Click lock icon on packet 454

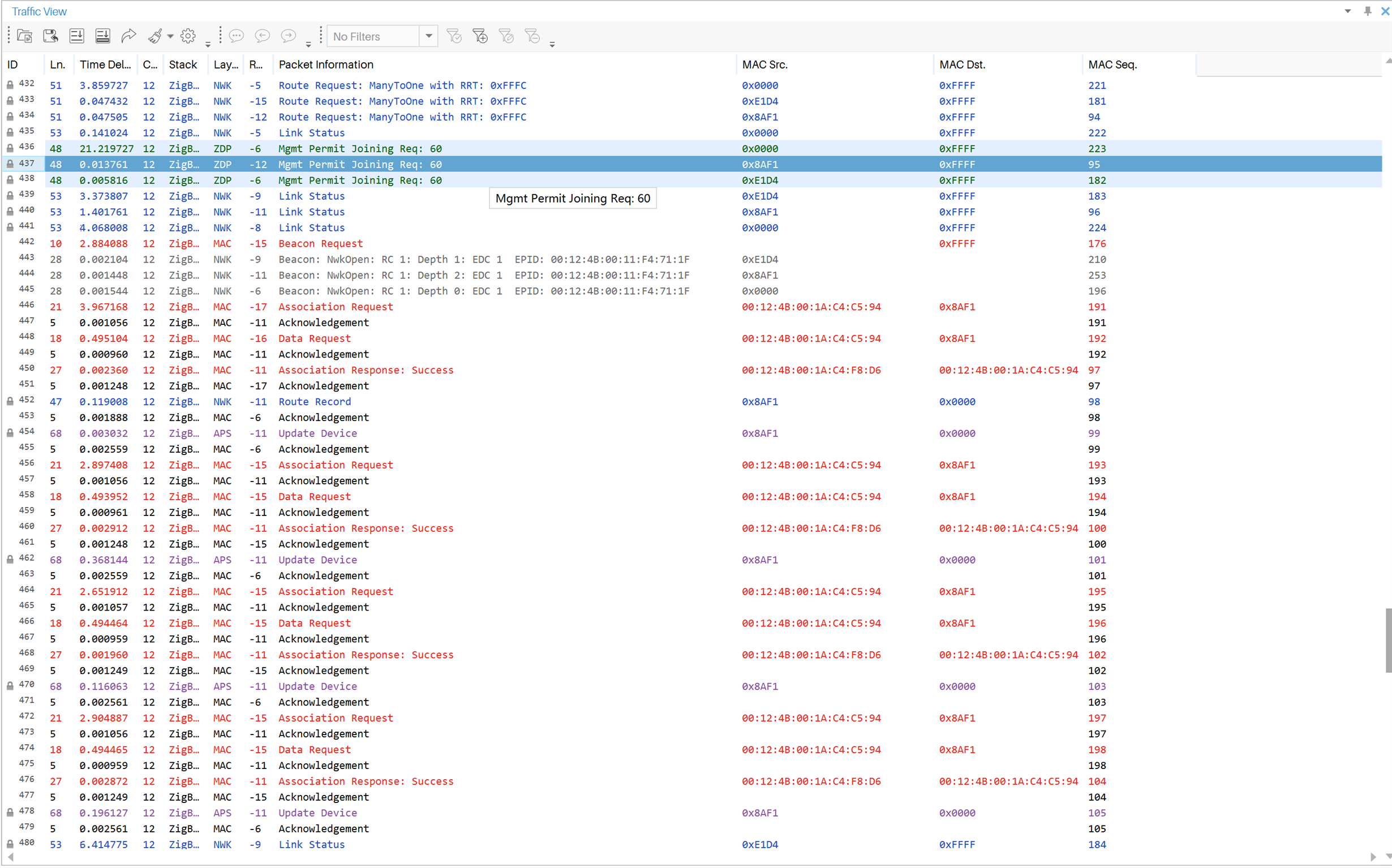click(10, 433)
